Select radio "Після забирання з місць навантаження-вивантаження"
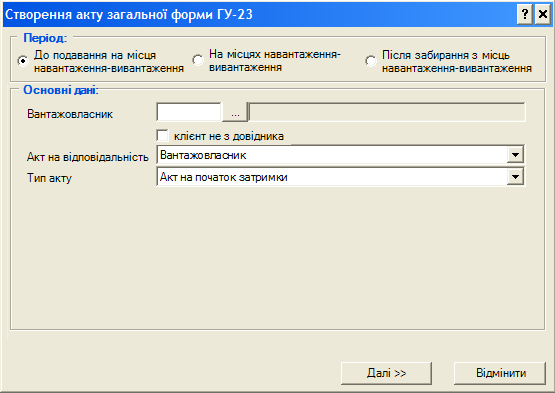This screenshot has height=393, width=555. pos(371,61)
